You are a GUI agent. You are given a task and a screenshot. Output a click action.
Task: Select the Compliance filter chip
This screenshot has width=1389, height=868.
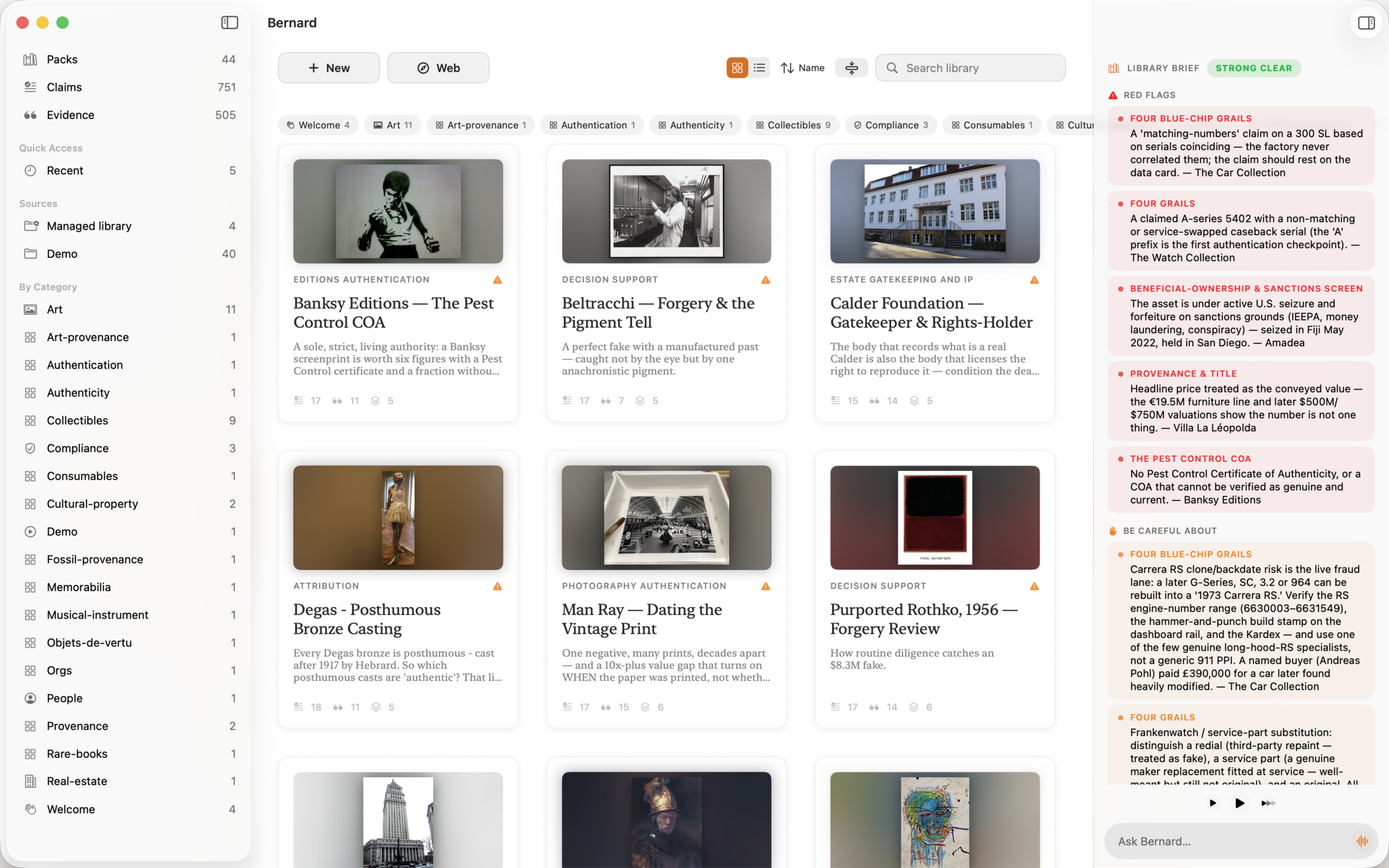click(891, 125)
